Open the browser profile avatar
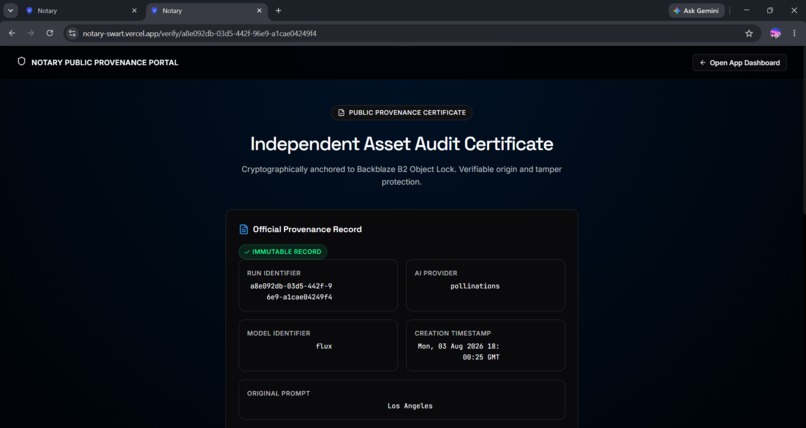The width and height of the screenshot is (806, 428). [775, 33]
